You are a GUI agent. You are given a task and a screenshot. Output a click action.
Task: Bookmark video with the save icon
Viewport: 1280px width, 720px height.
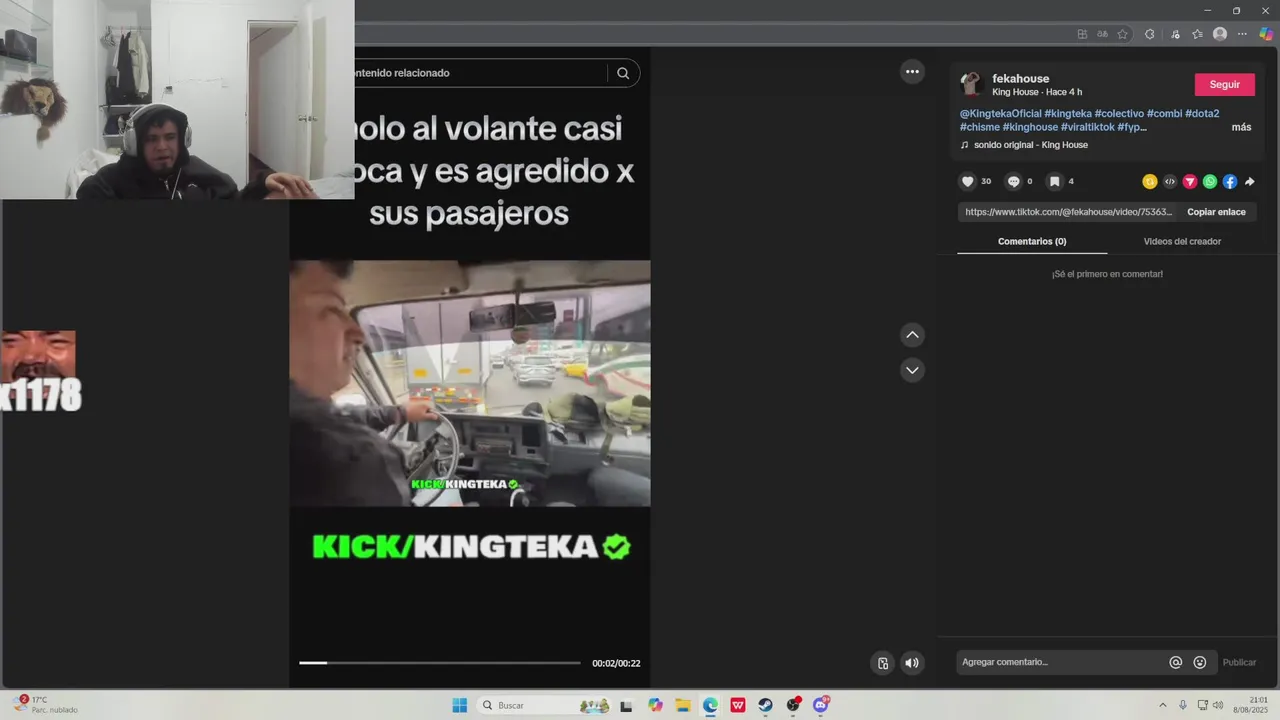(x=1054, y=181)
